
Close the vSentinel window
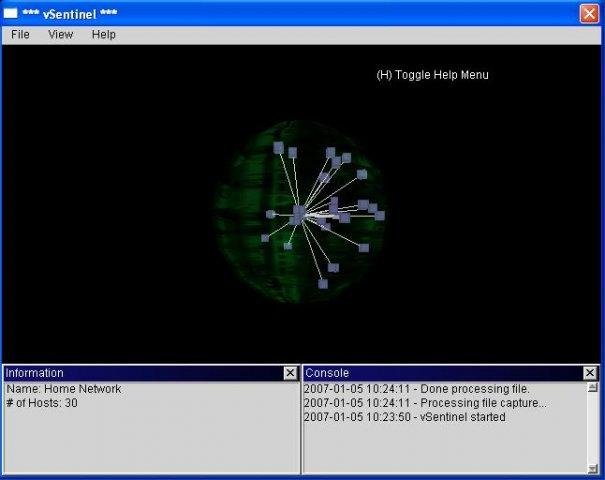pyautogui.click(x=589, y=14)
